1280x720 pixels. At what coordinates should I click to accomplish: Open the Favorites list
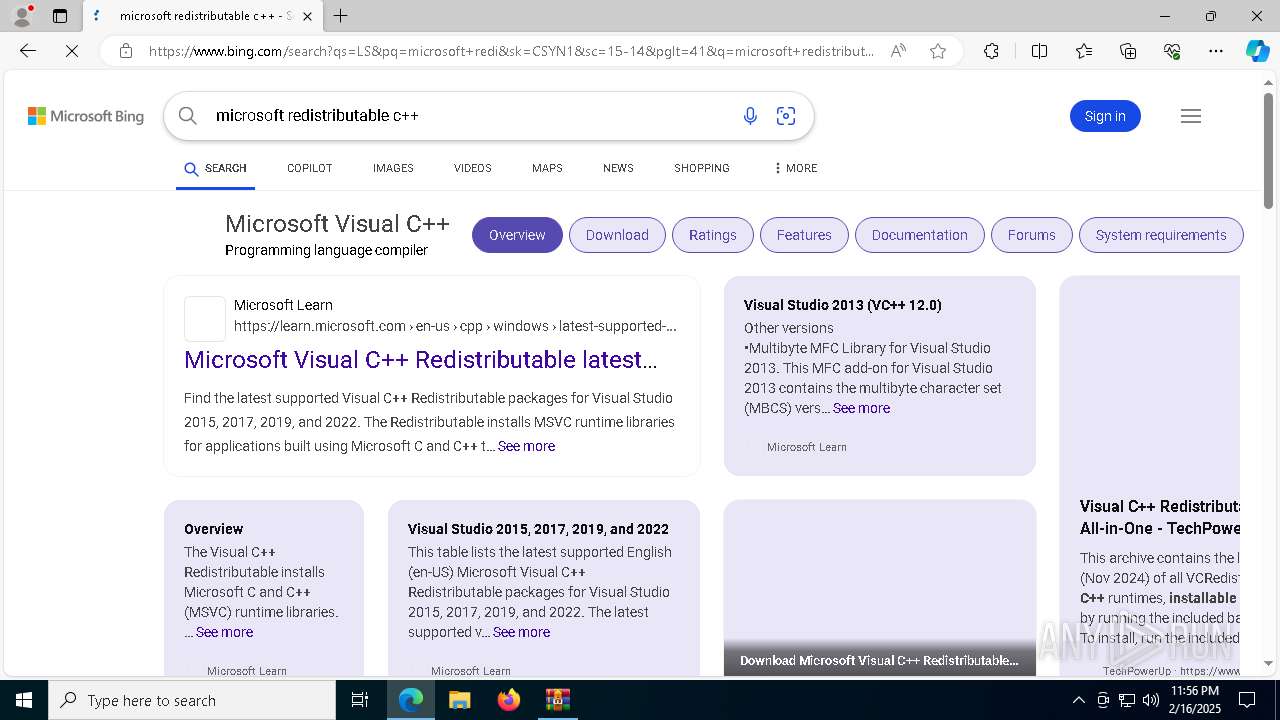click(1084, 51)
